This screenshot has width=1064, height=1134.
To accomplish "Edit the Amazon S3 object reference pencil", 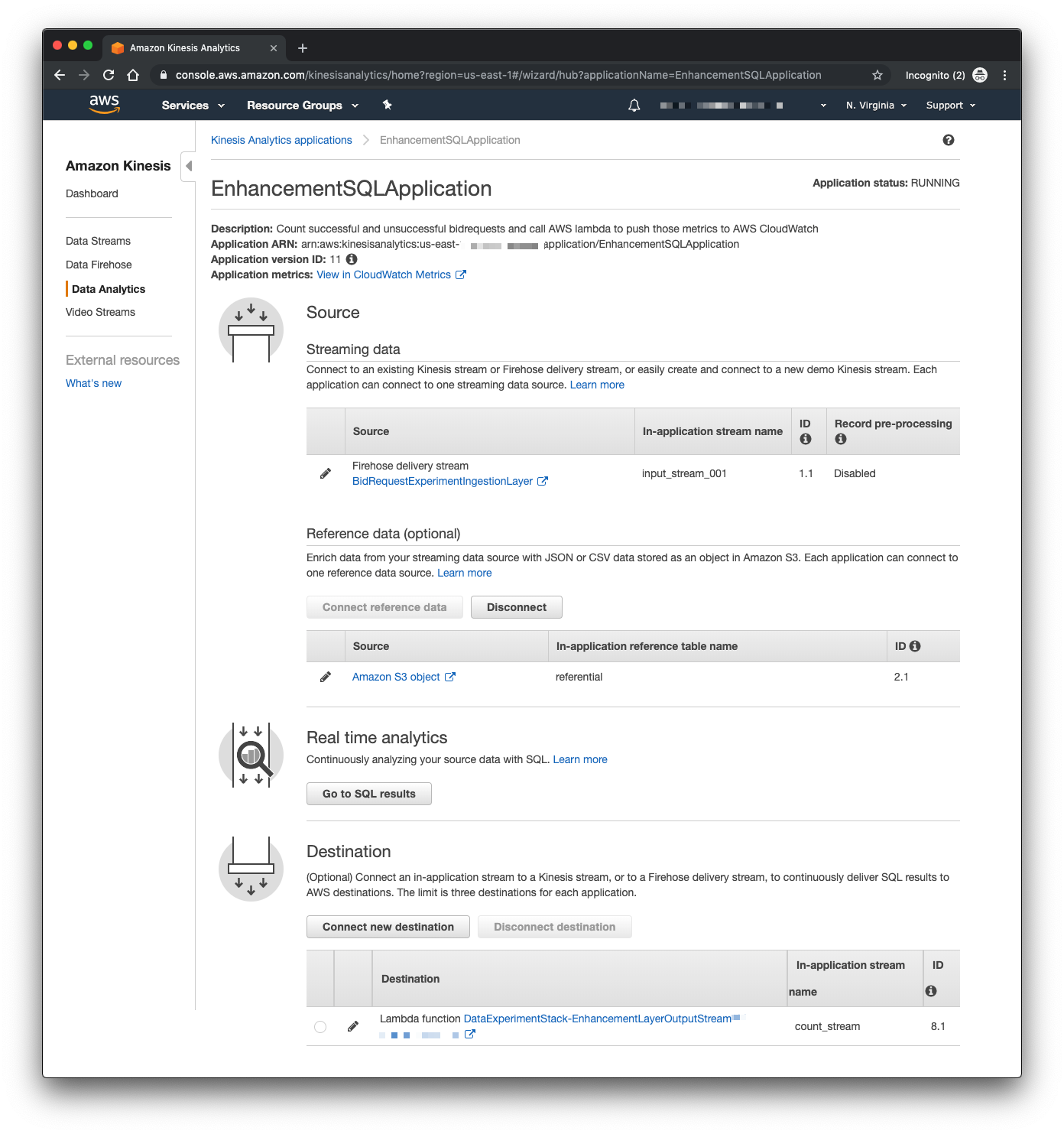I will click(326, 677).
